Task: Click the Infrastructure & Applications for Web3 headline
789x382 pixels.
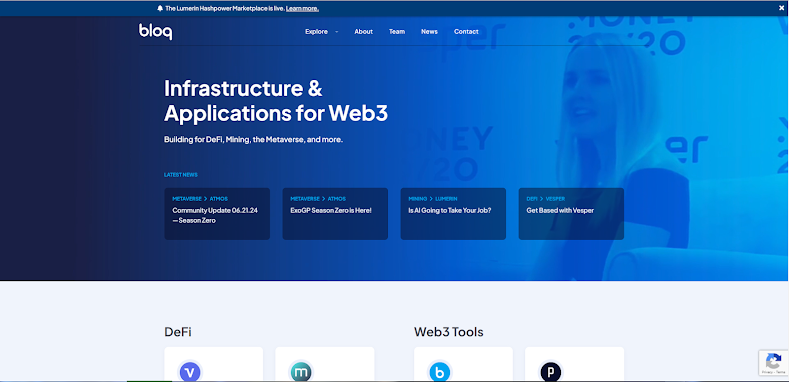Action: point(276,101)
